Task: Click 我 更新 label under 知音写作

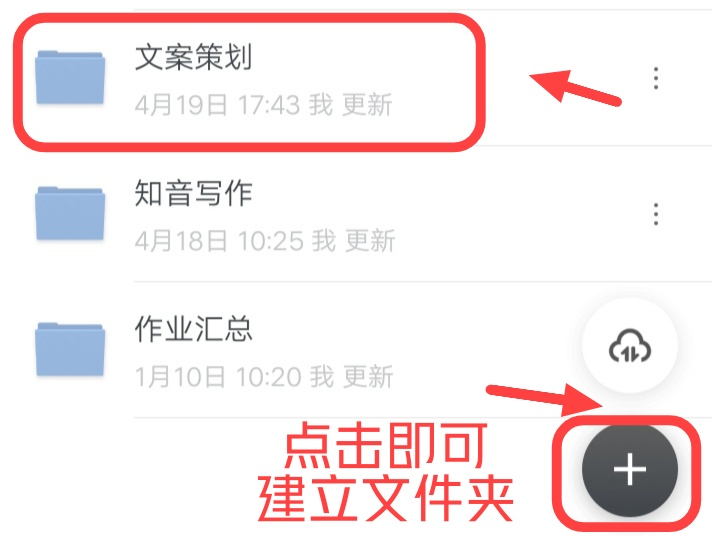Action: pos(354,240)
